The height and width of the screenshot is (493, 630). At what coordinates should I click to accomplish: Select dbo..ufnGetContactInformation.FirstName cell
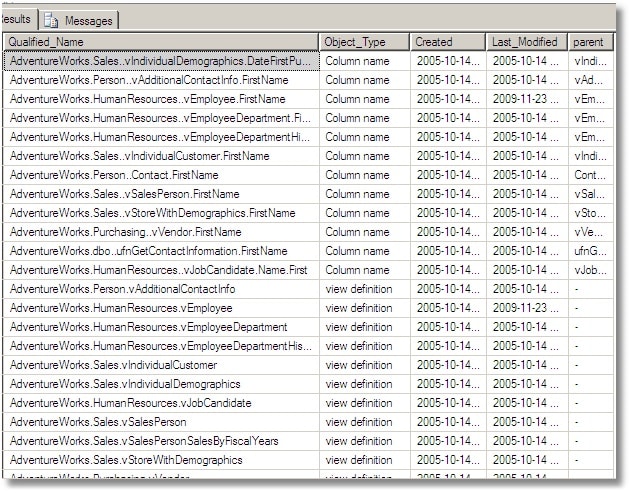[x=161, y=251]
